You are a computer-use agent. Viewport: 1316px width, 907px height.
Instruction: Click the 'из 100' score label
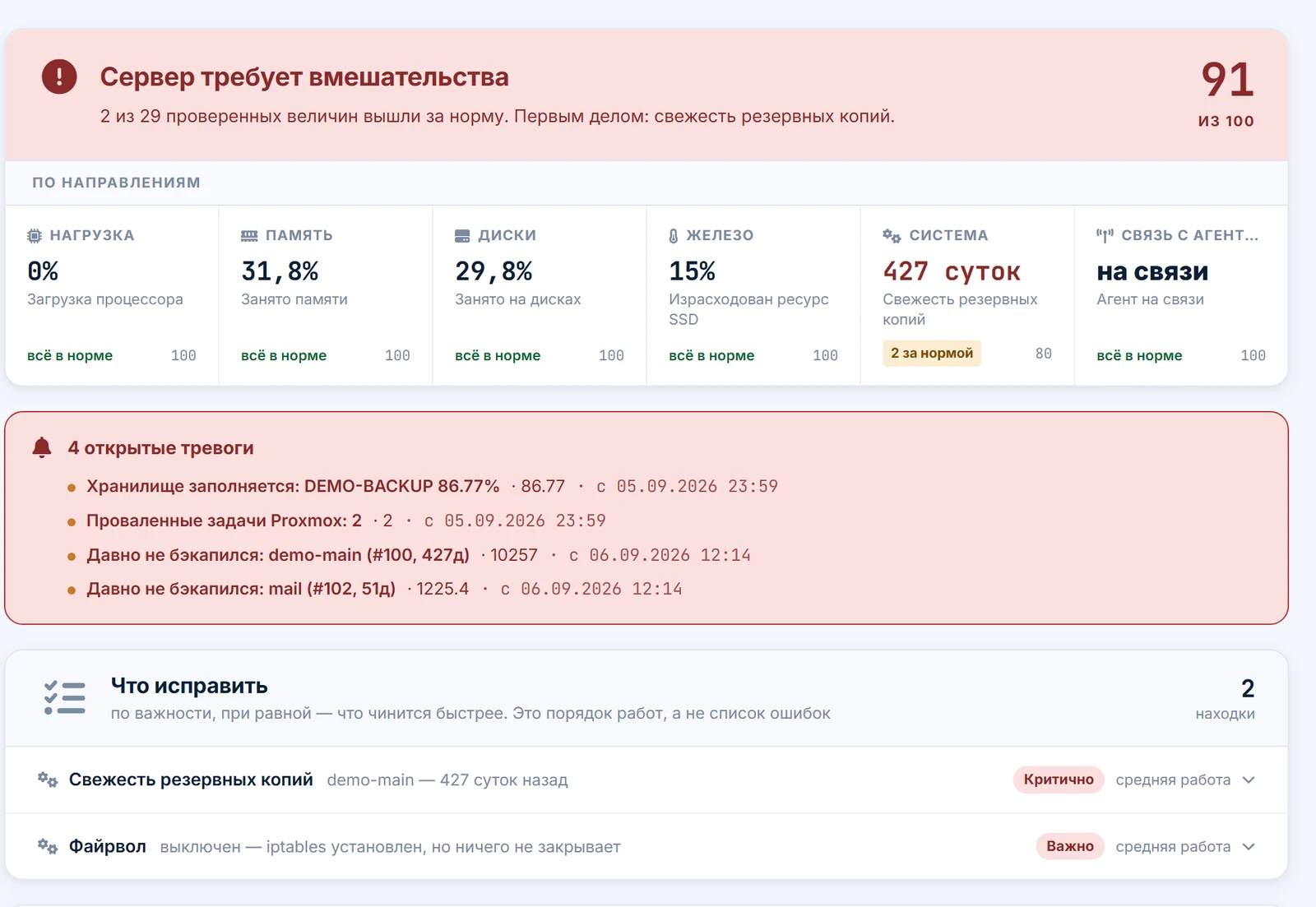click(x=1226, y=121)
